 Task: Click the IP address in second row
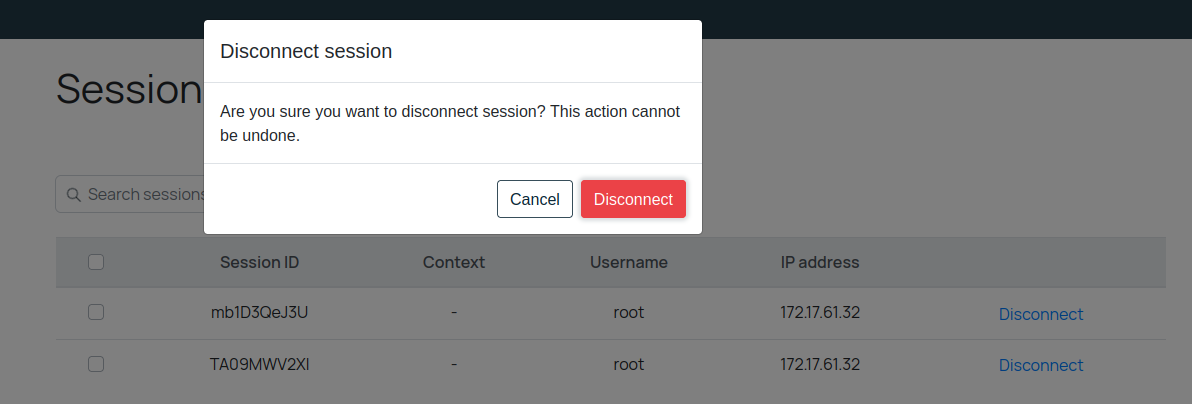(x=820, y=364)
